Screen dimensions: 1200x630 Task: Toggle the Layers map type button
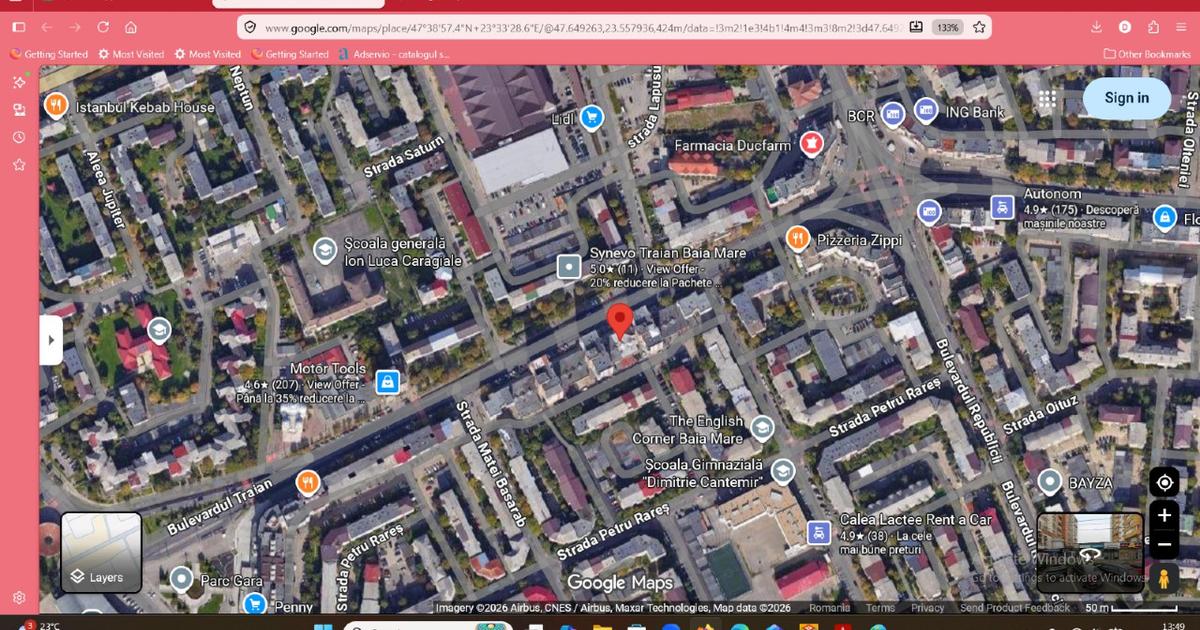[x=102, y=552]
